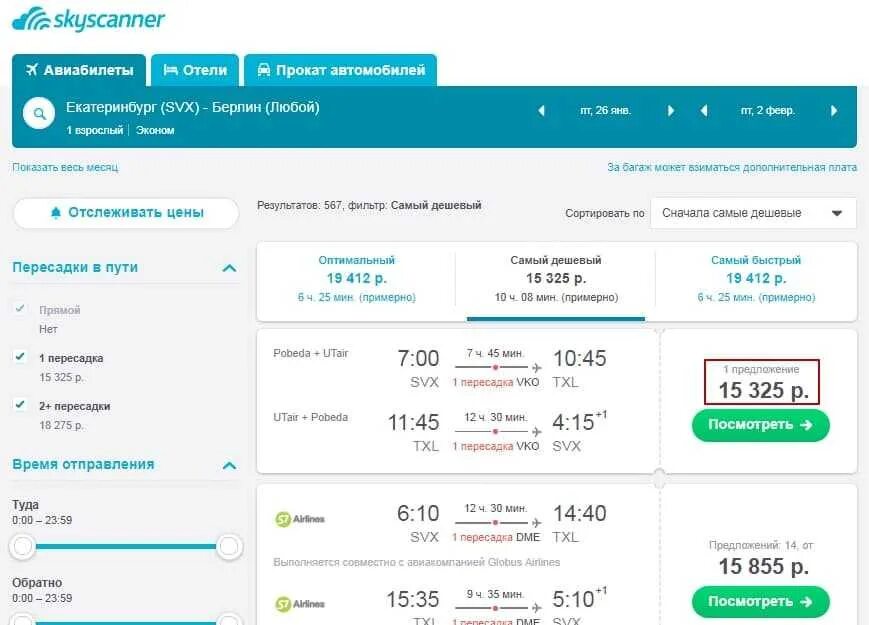This screenshot has width=869, height=625.
Task: Go to previous return date arrow before пт, 2 февр.
Action: pyautogui.click(x=704, y=110)
